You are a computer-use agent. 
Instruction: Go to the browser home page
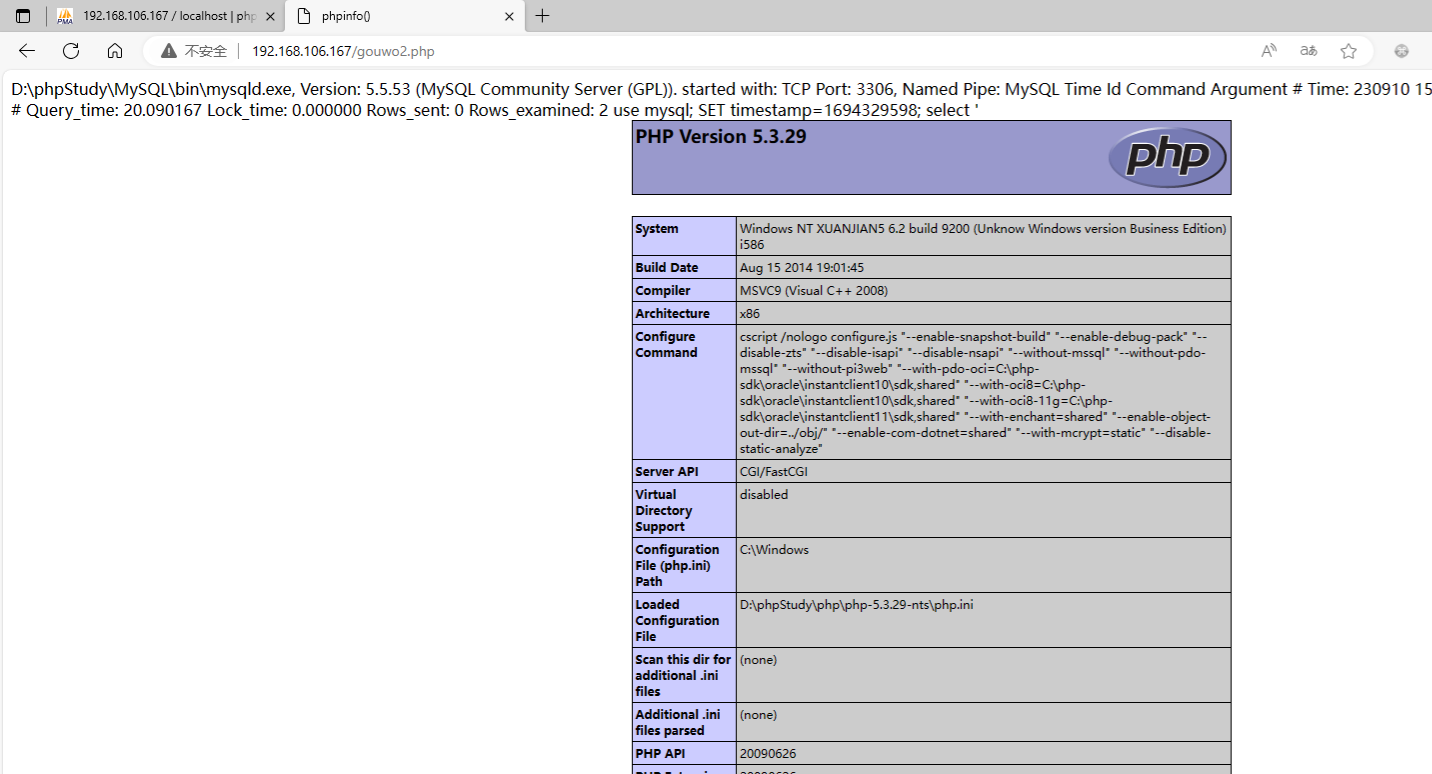[115, 51]
